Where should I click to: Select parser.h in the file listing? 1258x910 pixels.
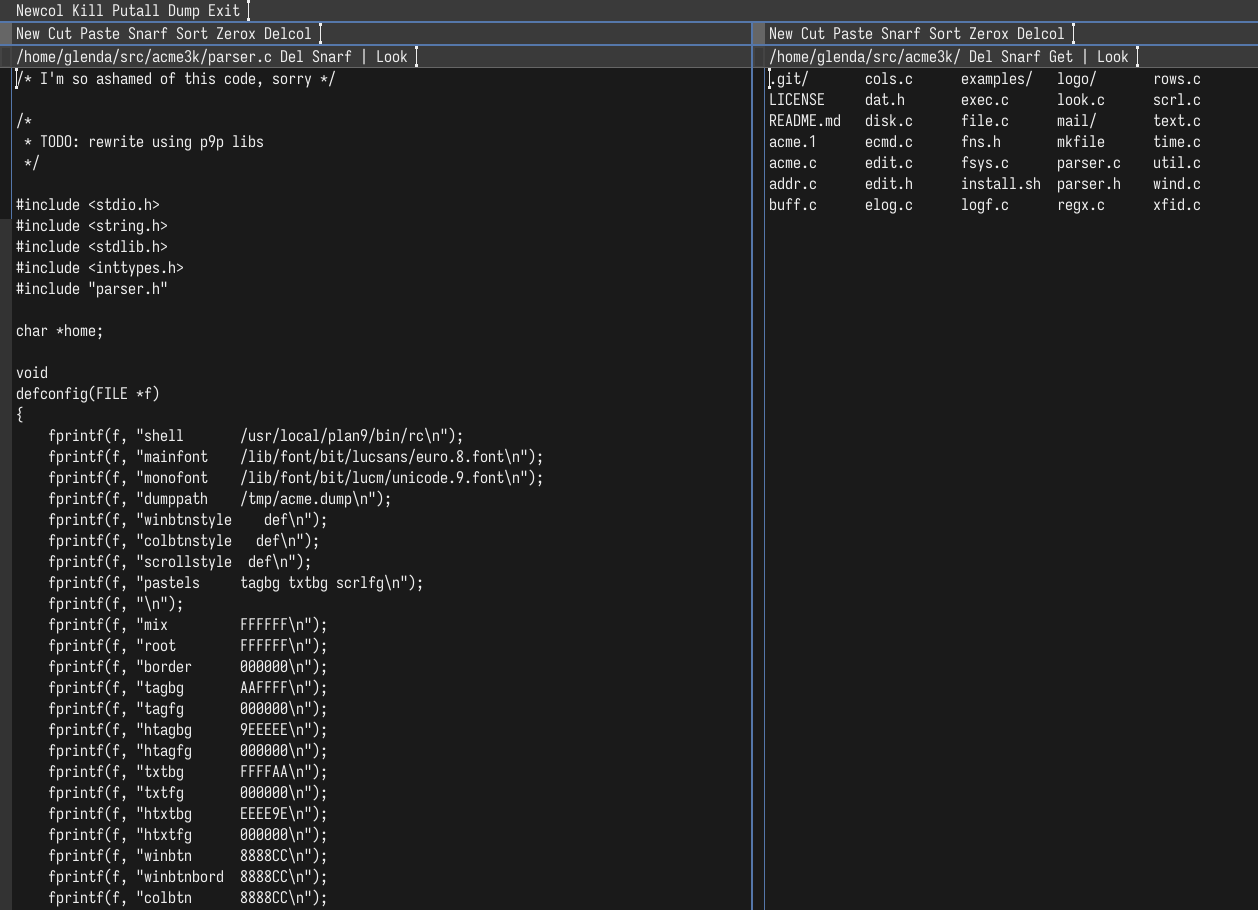pyautogui.click(x=1089, y=184)
